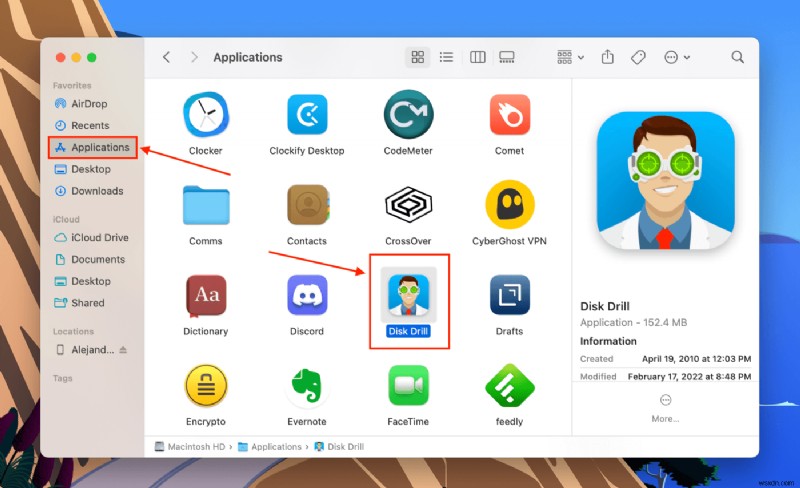Select the Comet app icon
800x488 pixels.
point(509,115)
